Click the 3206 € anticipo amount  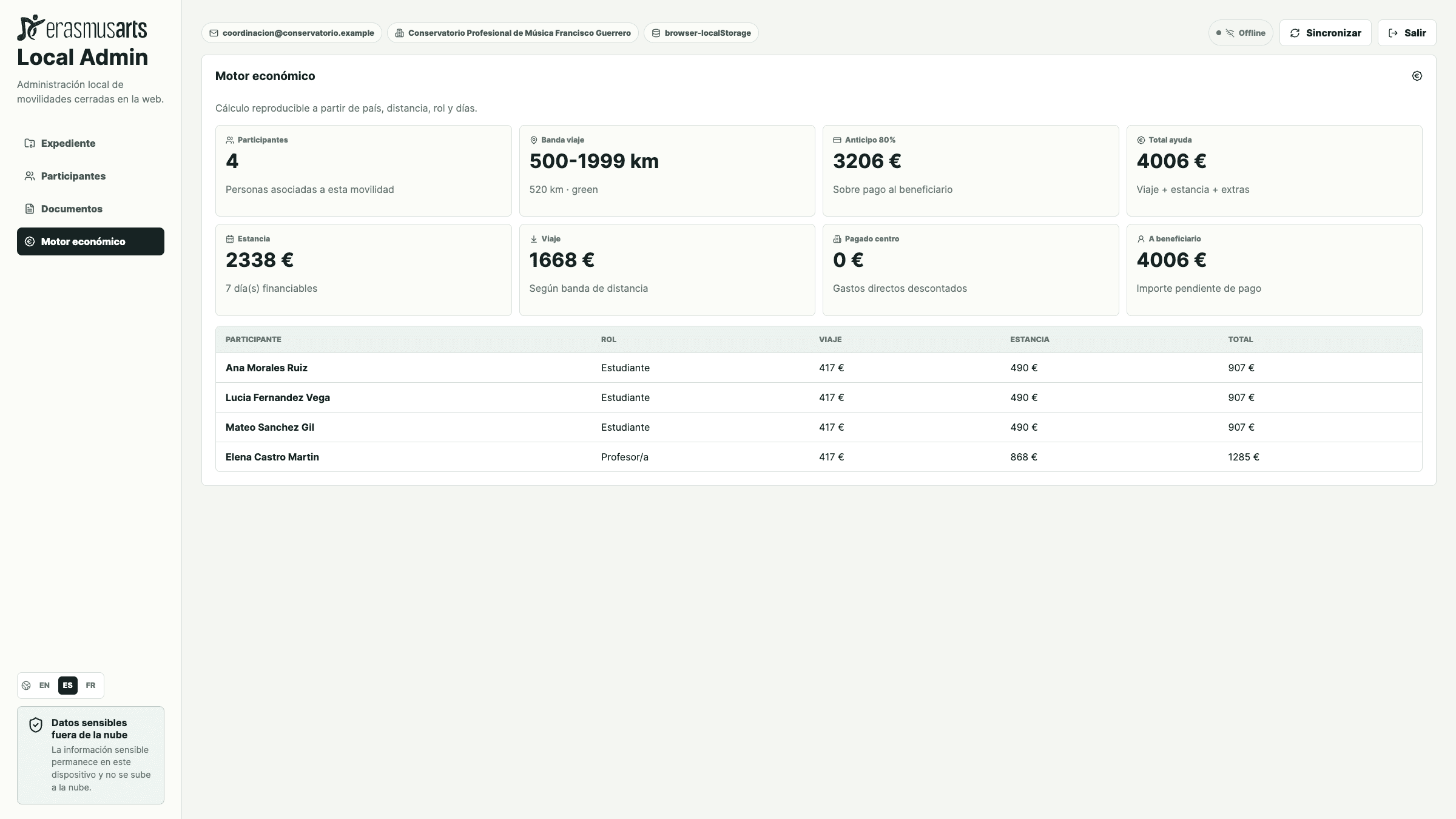(x=867, y=161)
